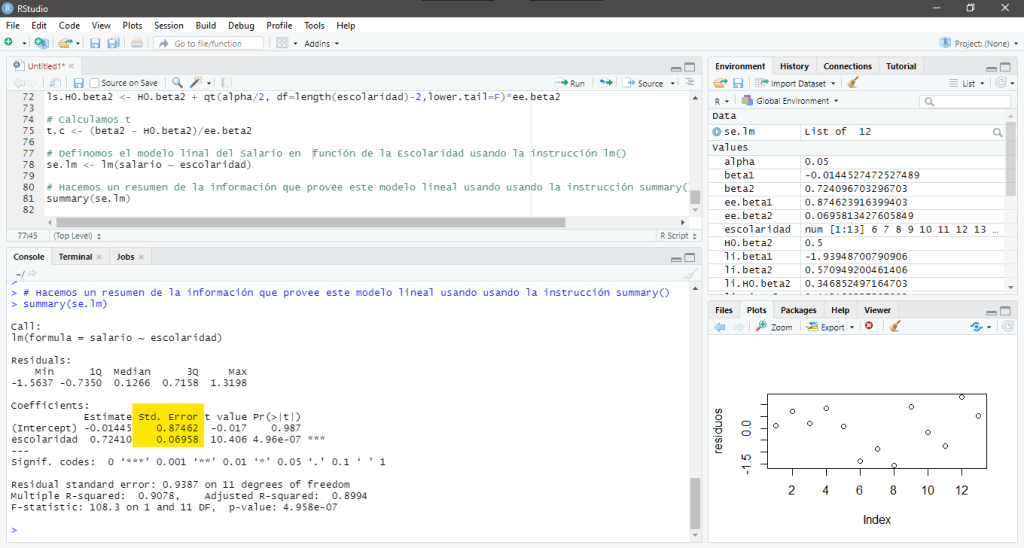This screenshot has width=1024, height=548.
Task: Switch to the Packages tab
Action: 798,310
